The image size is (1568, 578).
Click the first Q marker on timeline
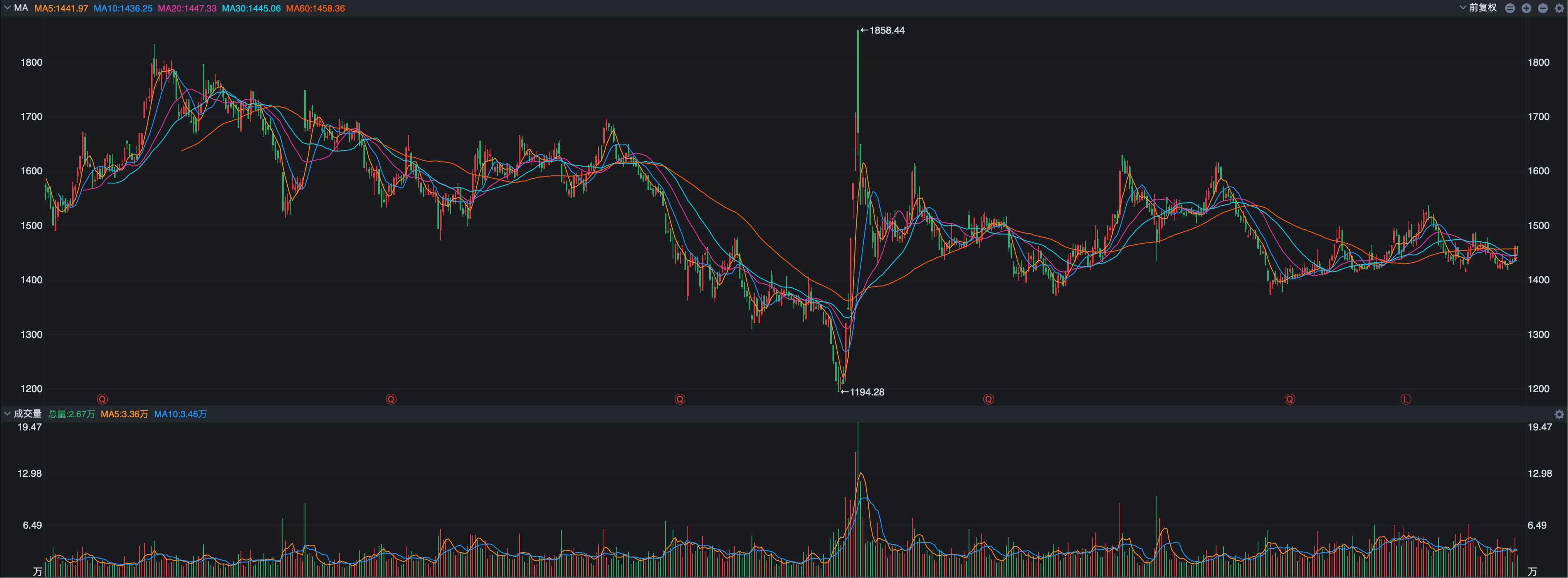[102, 400]
